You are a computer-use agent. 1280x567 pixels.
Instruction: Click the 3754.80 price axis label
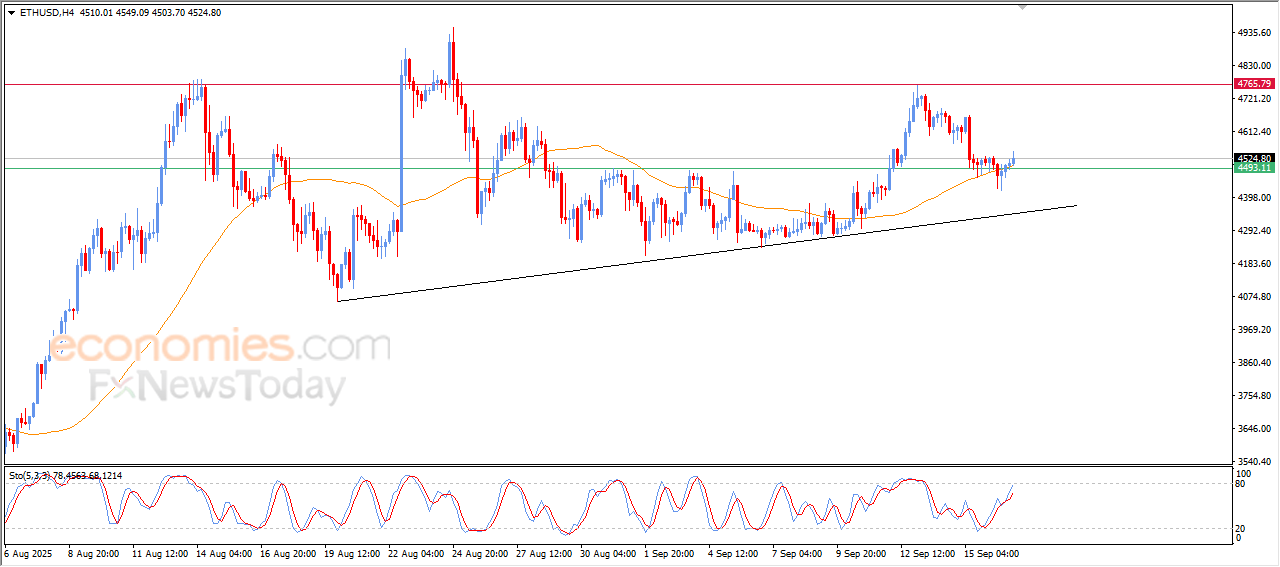coord(1254,396)
